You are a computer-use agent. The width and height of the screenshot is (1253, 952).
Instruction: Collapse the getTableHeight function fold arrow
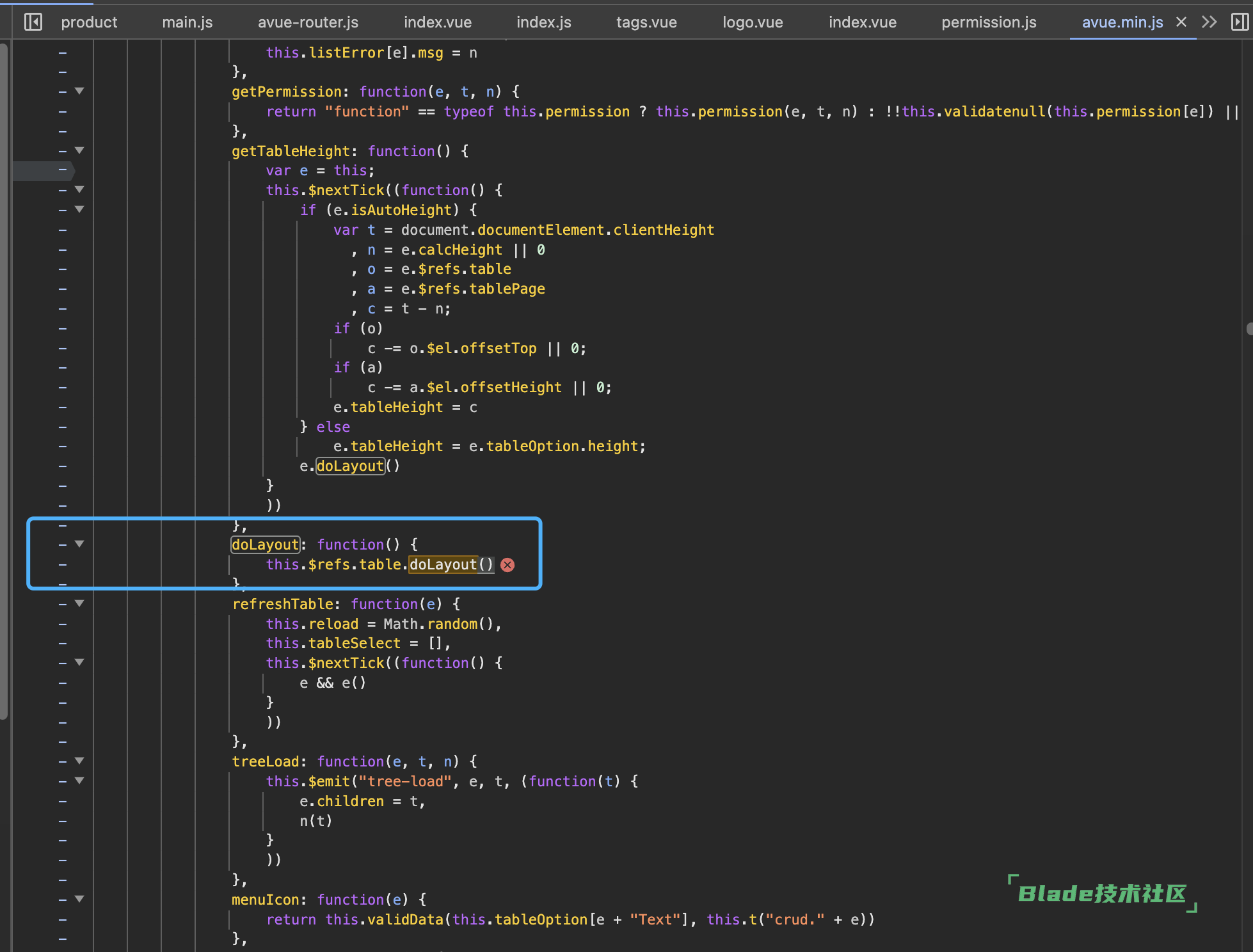tap(79, 150)
